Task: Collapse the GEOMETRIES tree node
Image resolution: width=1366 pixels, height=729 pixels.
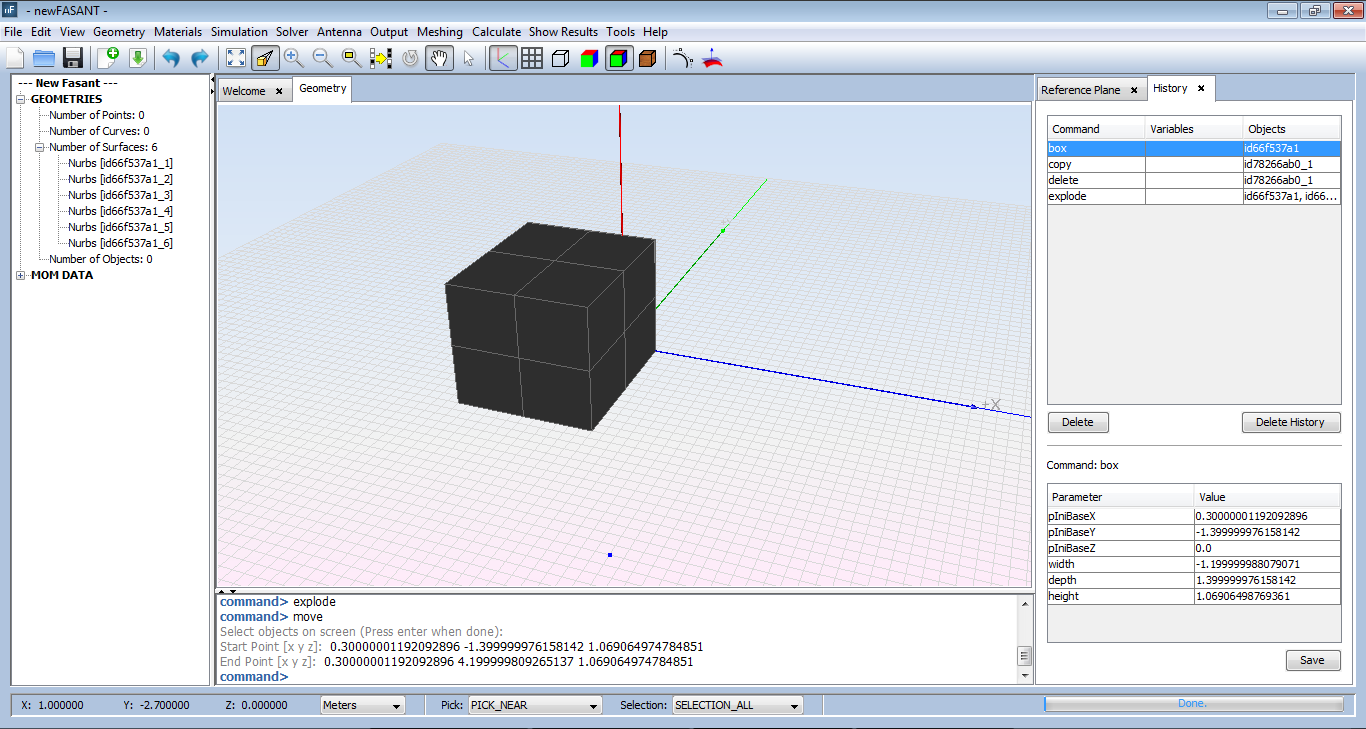Action: click(x=22, y=99)
